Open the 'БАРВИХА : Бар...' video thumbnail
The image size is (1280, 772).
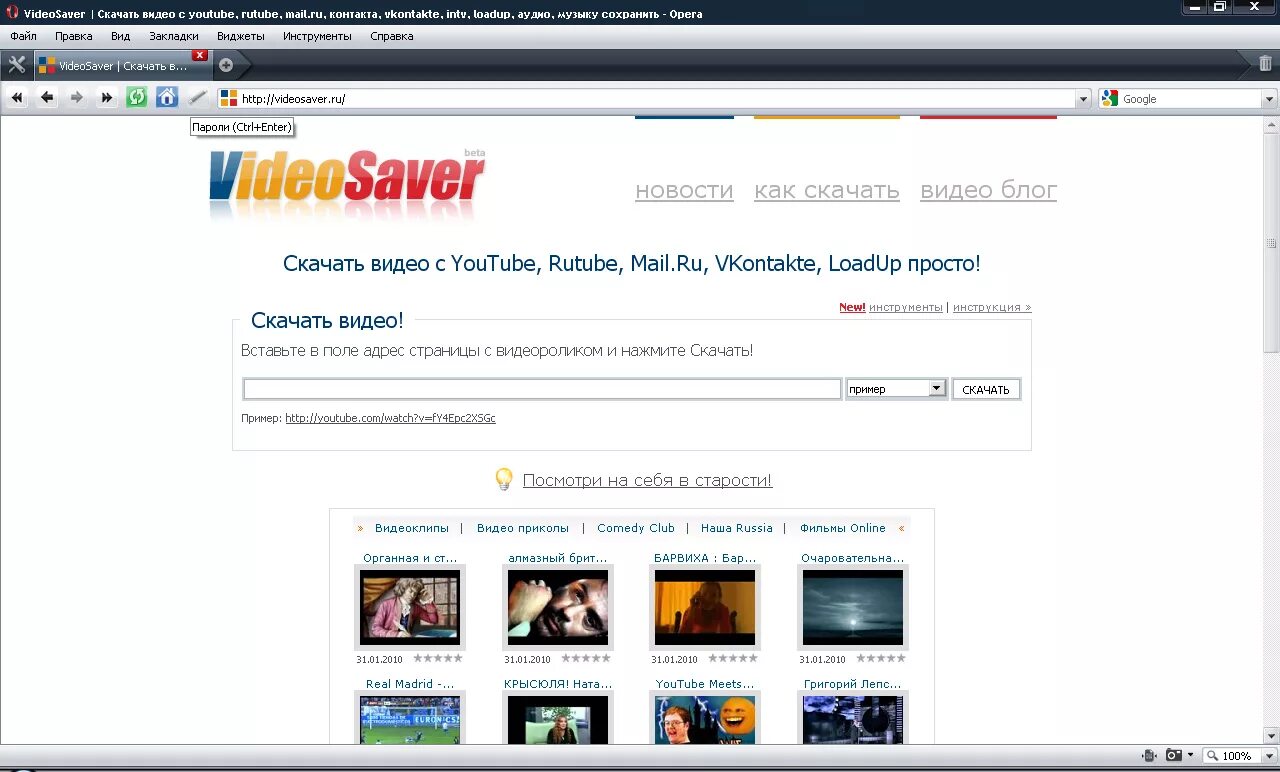(705, 607)
